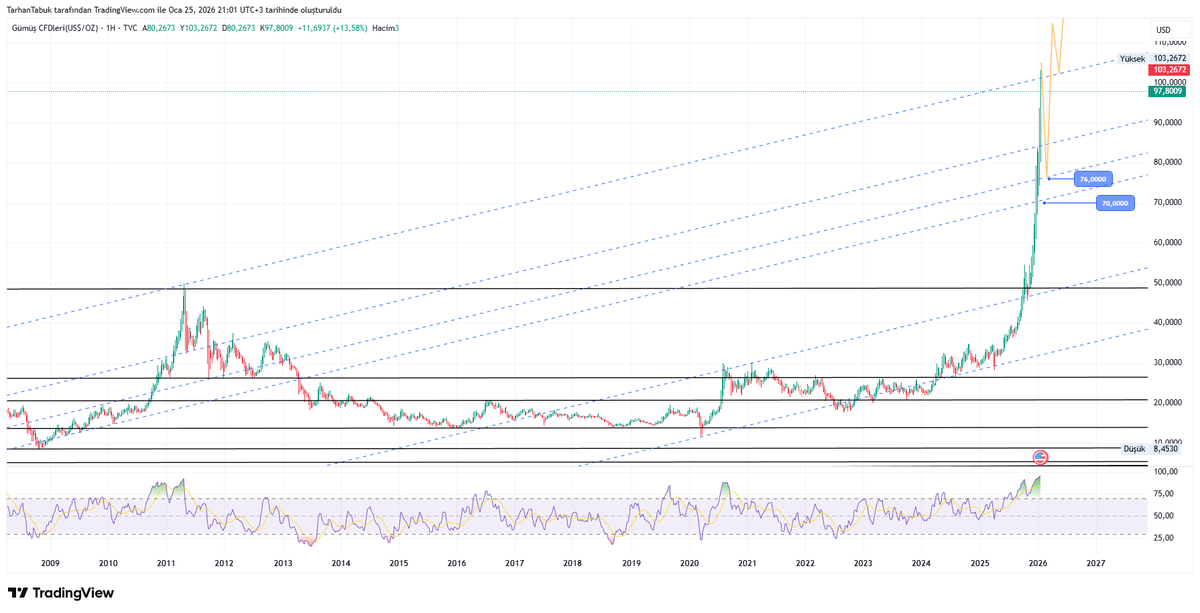Screen dimensions: 1200x613
Task: Click the 1H interval label
Action: (108, 27)
